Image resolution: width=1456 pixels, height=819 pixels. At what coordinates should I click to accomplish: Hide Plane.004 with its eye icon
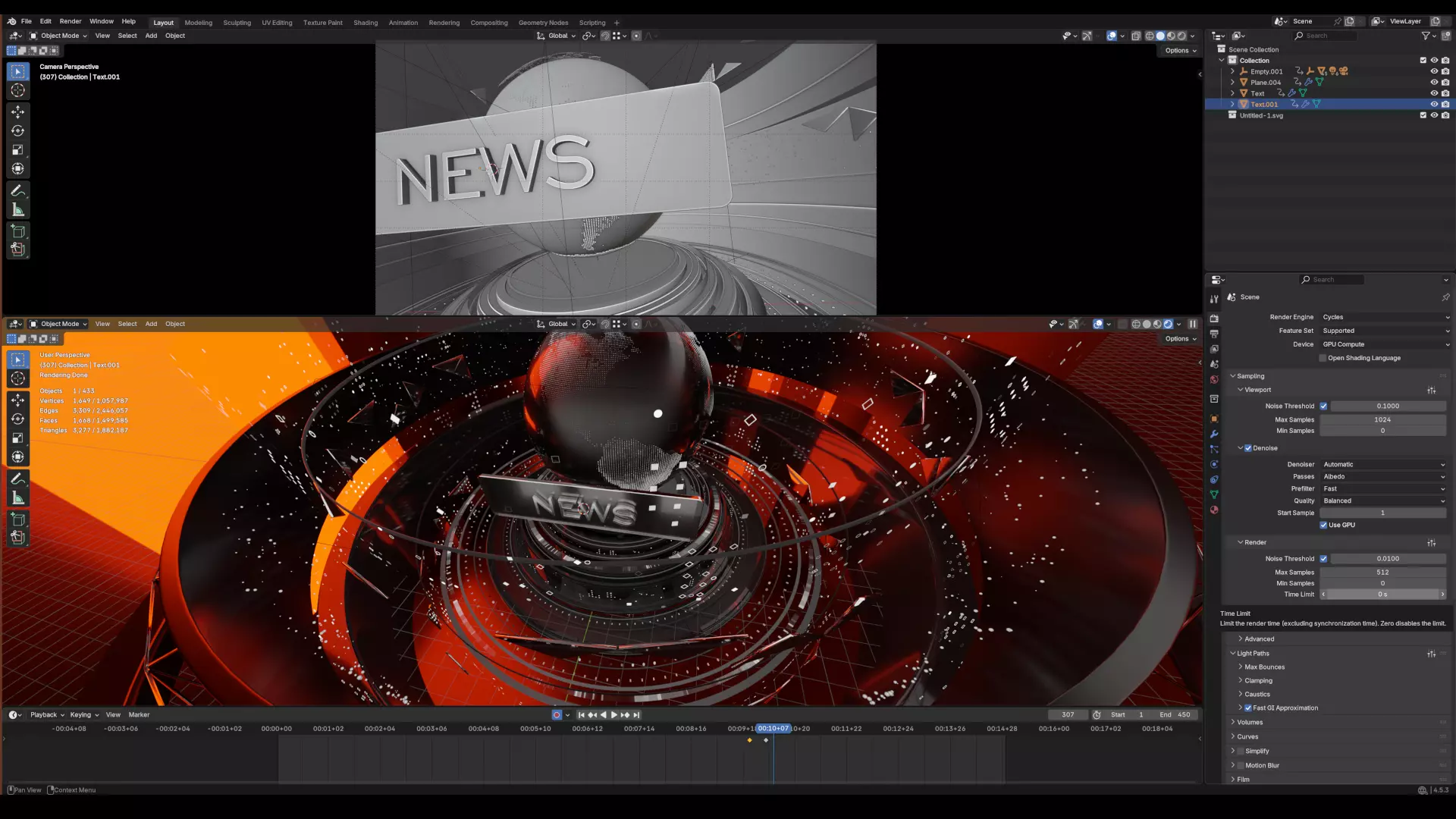click(x=1434, y=83)
